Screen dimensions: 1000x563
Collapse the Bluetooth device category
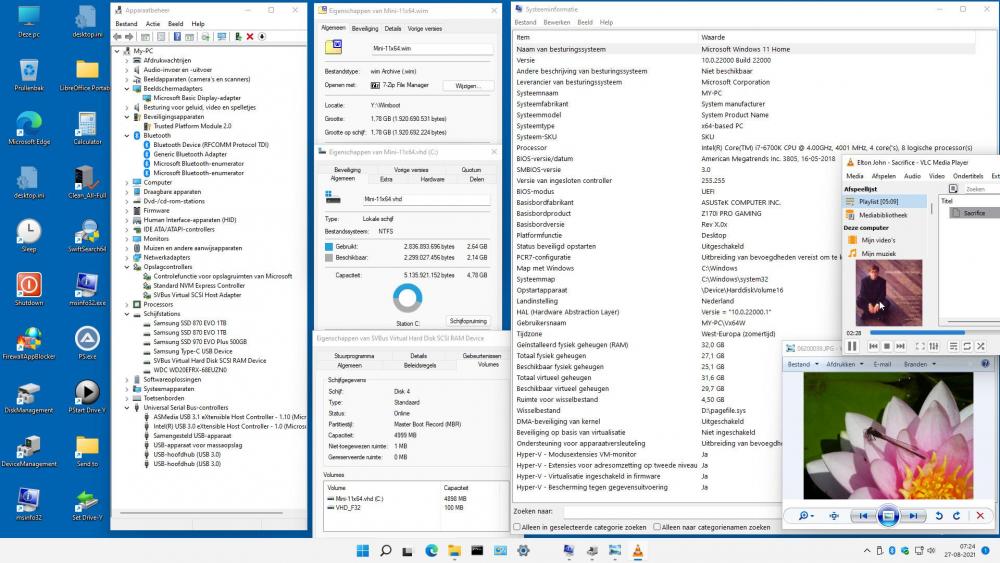click(x=127, y=135)
